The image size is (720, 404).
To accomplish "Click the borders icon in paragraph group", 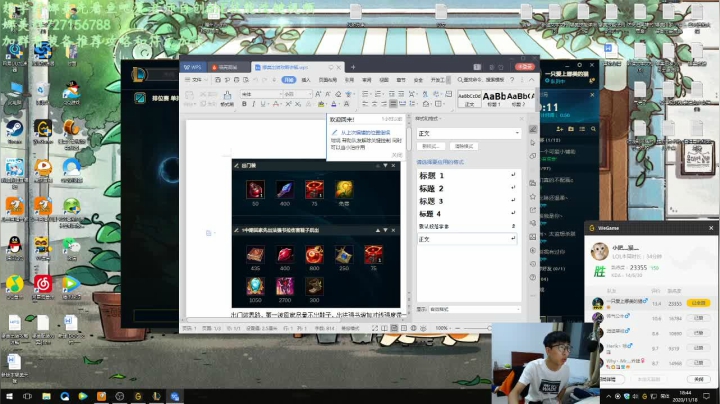I will point(439,104).
